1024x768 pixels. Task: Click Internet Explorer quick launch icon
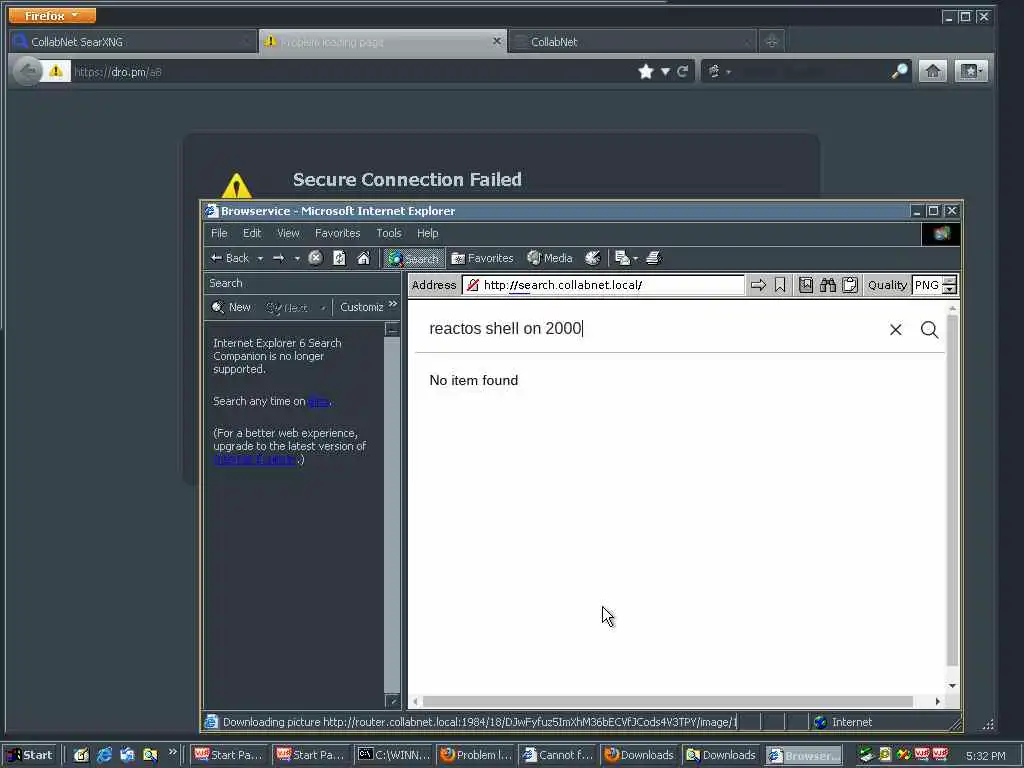(x=104, y=755)
